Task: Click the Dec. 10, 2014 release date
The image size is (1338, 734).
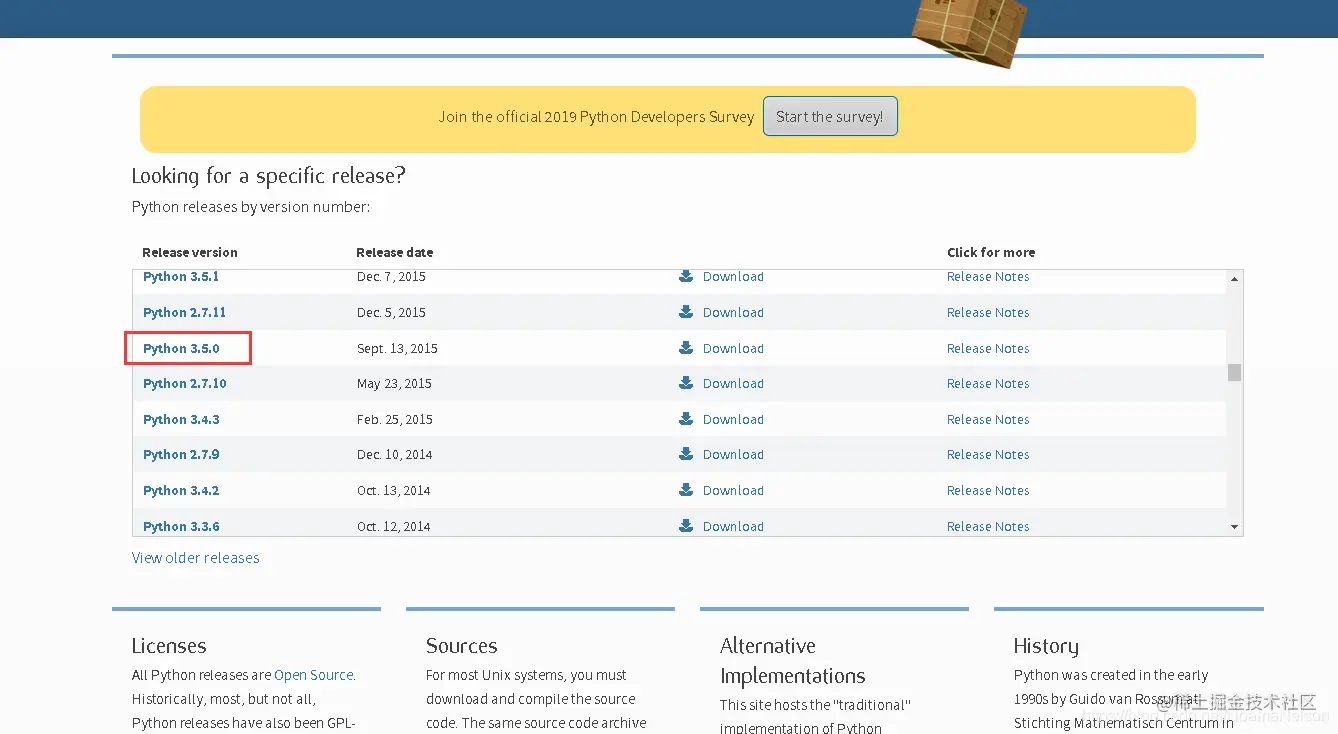Action: point(395,454)
